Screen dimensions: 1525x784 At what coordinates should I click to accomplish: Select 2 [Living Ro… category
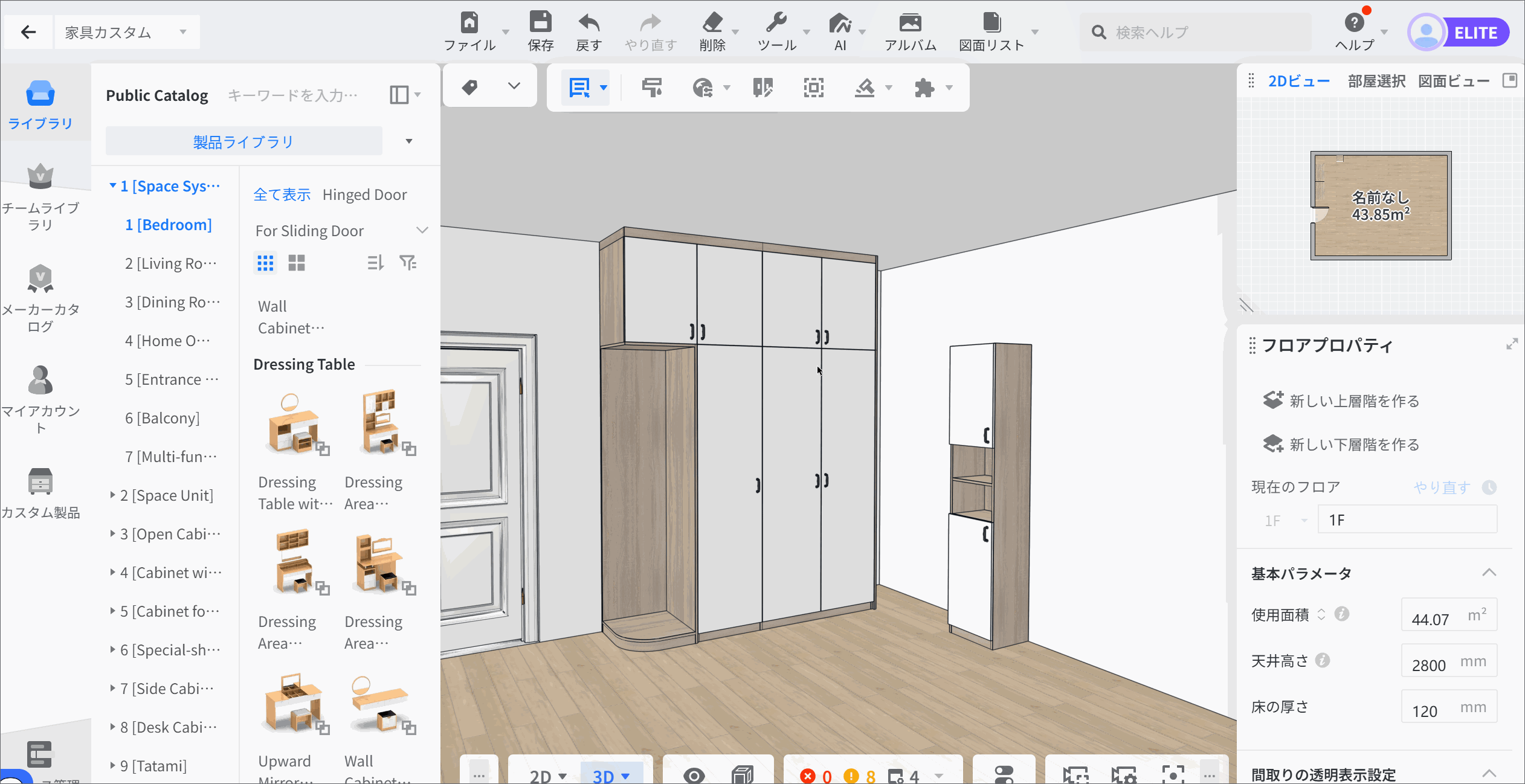click(171, 263)
